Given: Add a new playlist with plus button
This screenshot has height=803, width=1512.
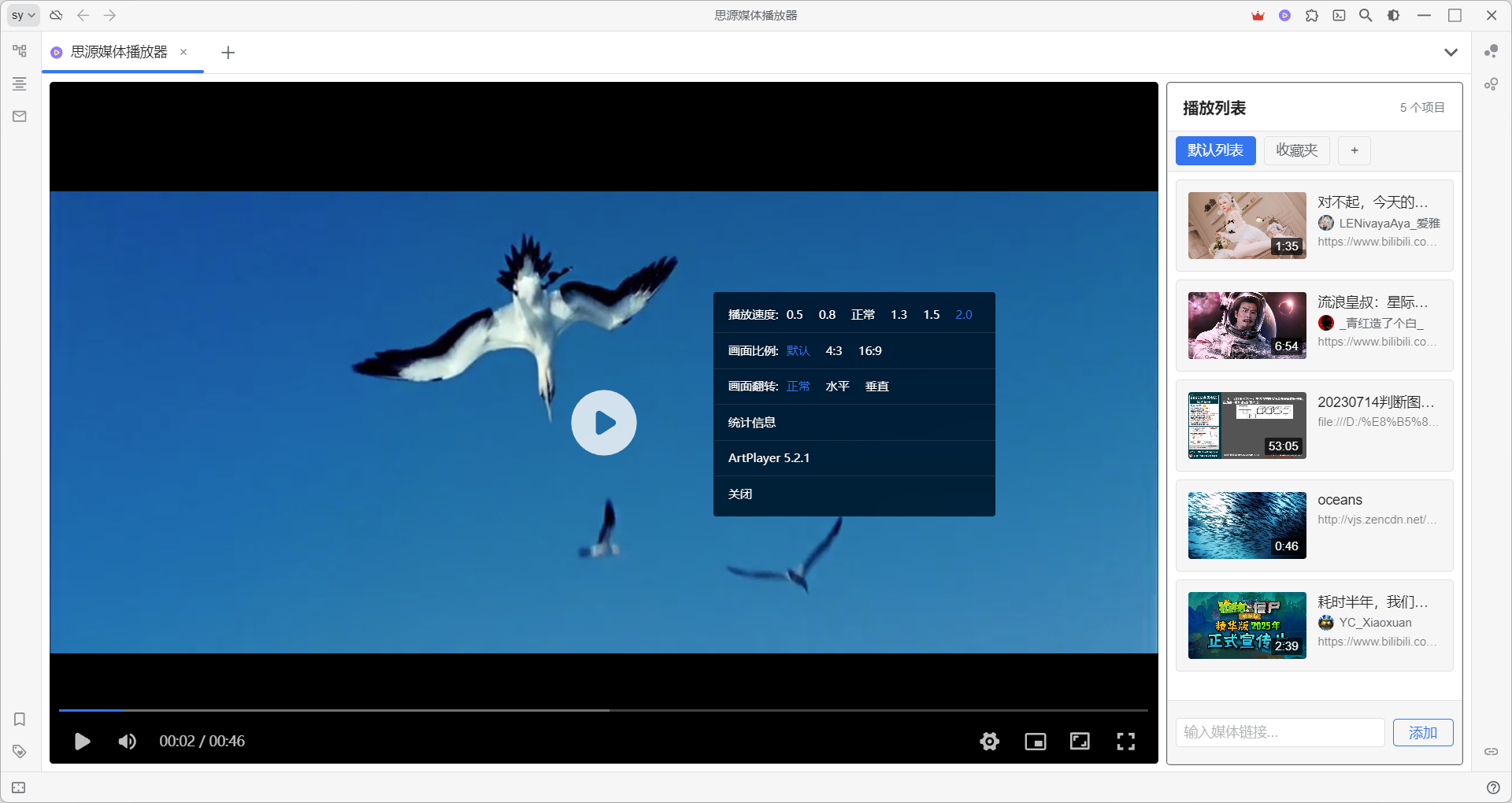Looking at the screenshot, I should click(1354, 150).
